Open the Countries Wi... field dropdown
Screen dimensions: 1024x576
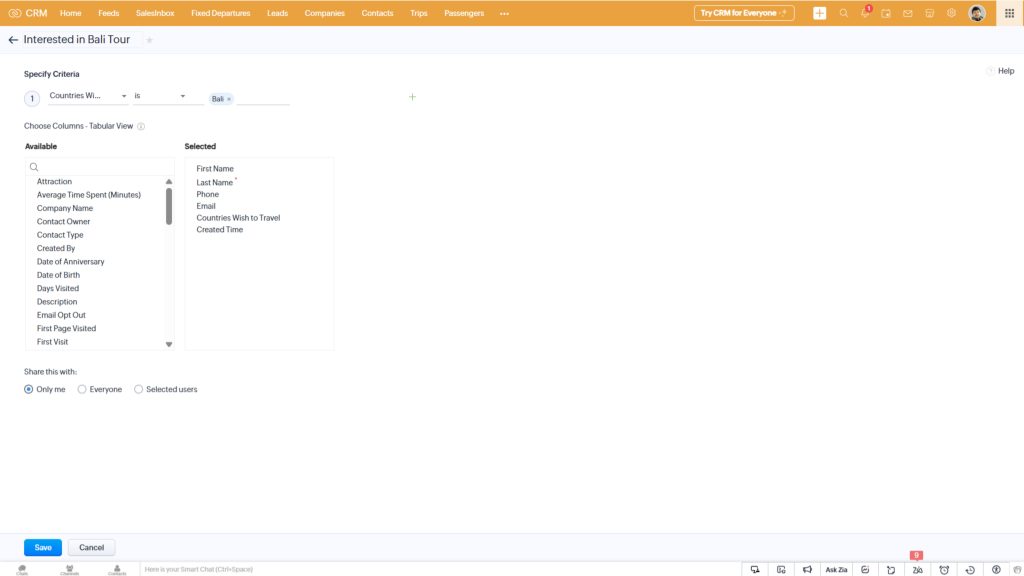88,96
